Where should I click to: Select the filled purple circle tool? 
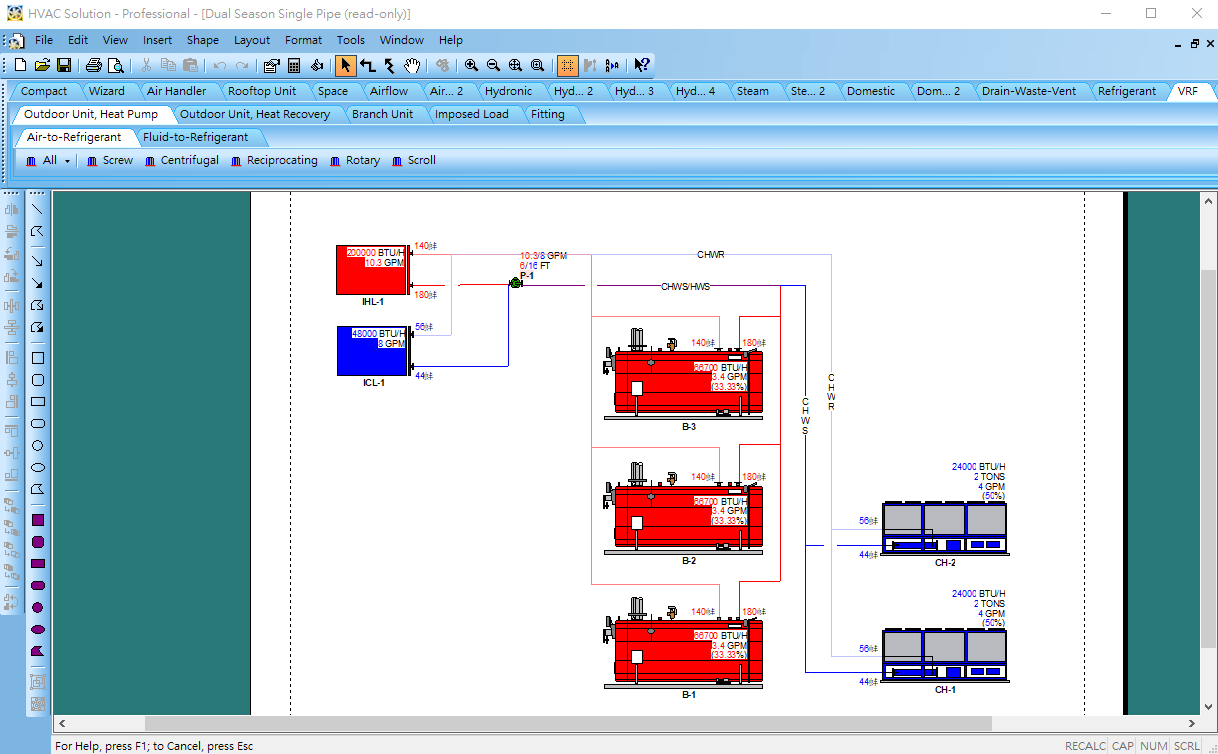pyautogui.click(x=37, y=607)
